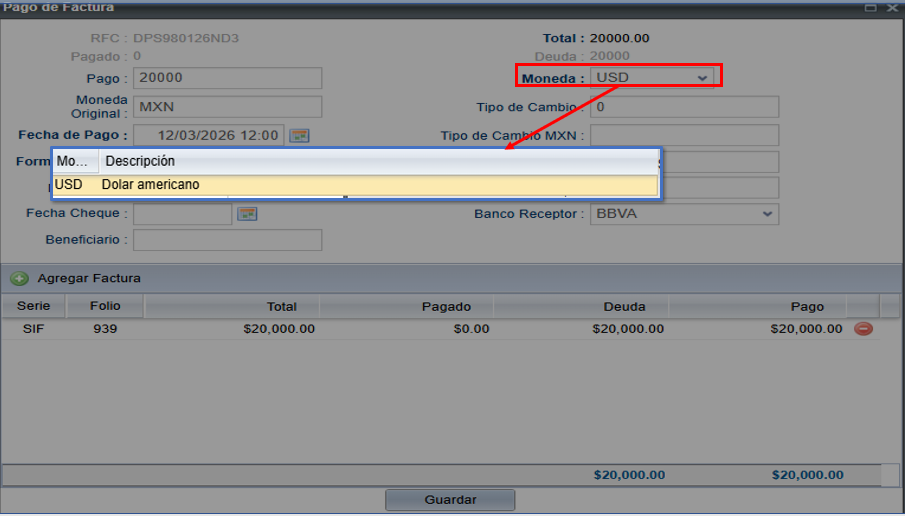The image size is (905, 516).
Task: Expand the Moneda currency dropdown
Action: click(703, 77)
